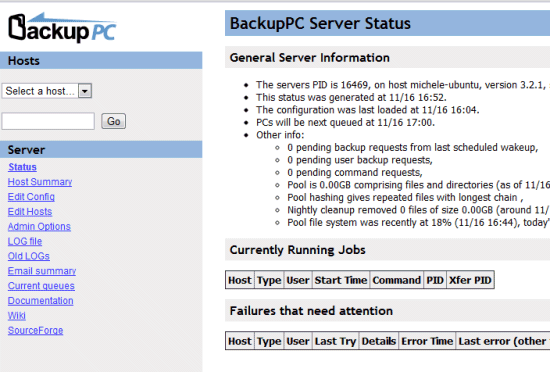
Task: Click Host header in Currently Running Jobs table
Action: pyautogui.click(x=240, y=280)
